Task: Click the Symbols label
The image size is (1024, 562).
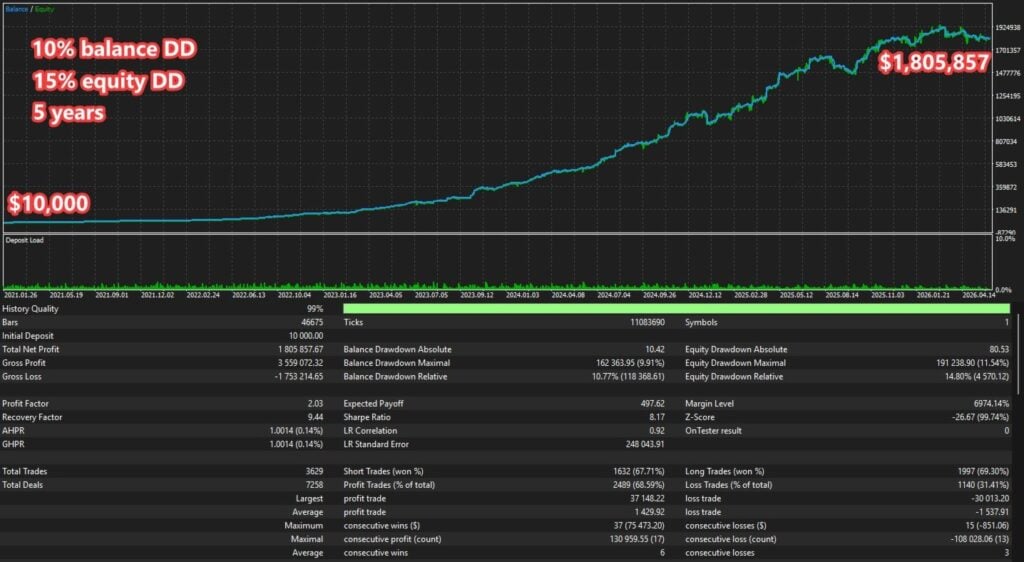Action: click(701, 322)
